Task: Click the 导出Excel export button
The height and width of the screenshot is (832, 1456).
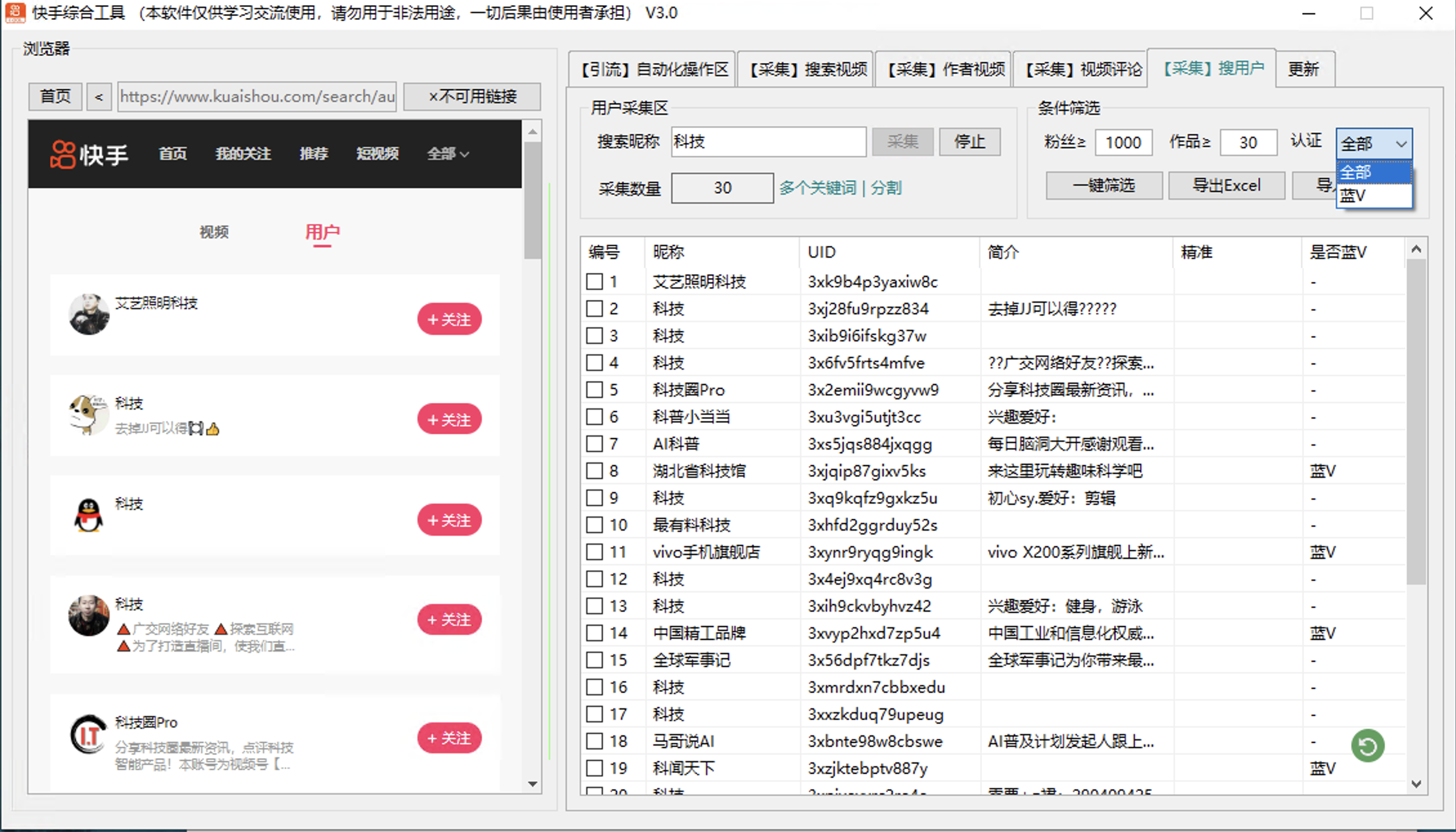Action: coord(1226,185)
